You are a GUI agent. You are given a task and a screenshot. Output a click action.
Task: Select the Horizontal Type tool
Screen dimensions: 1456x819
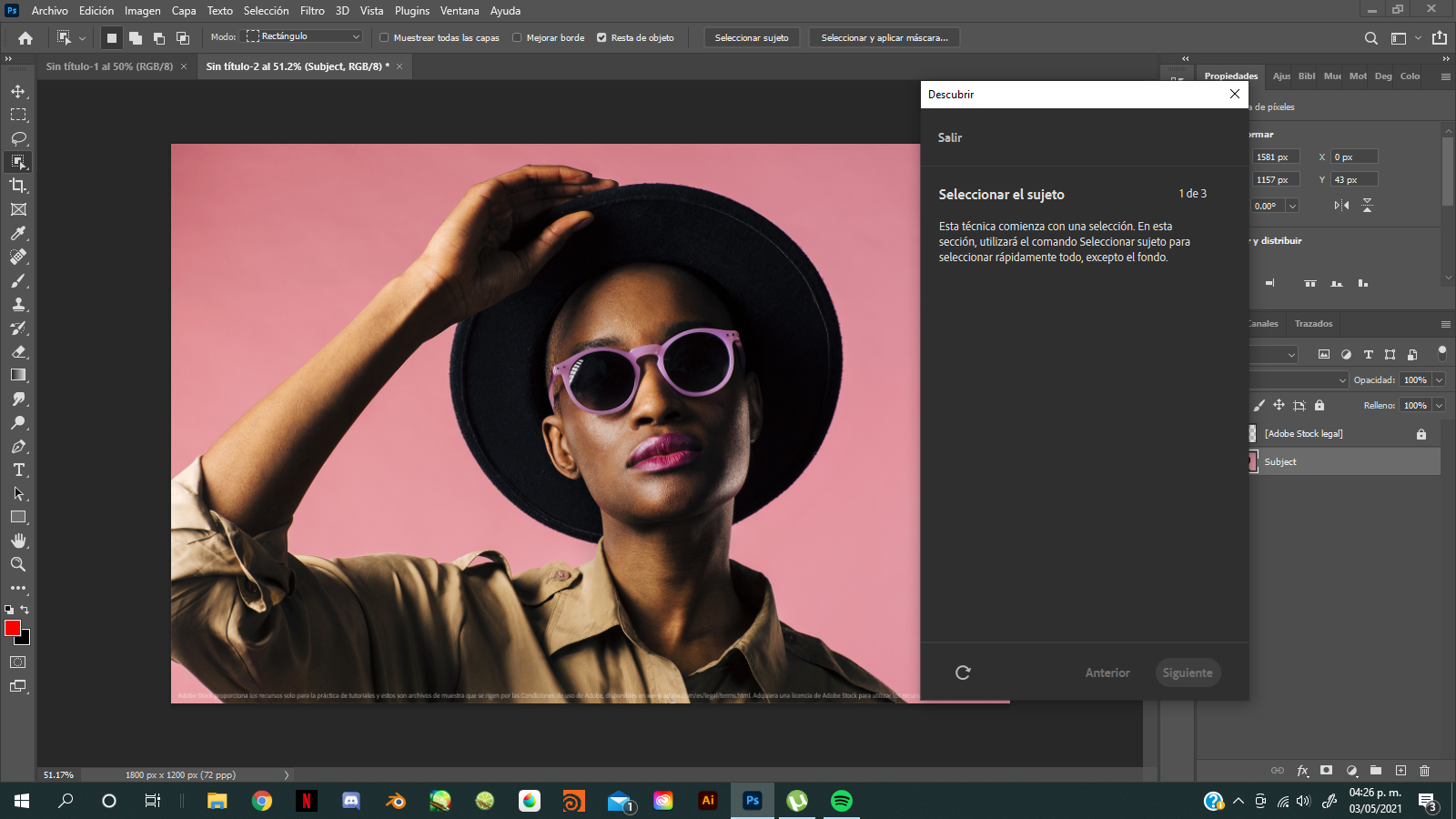point(18,470)
